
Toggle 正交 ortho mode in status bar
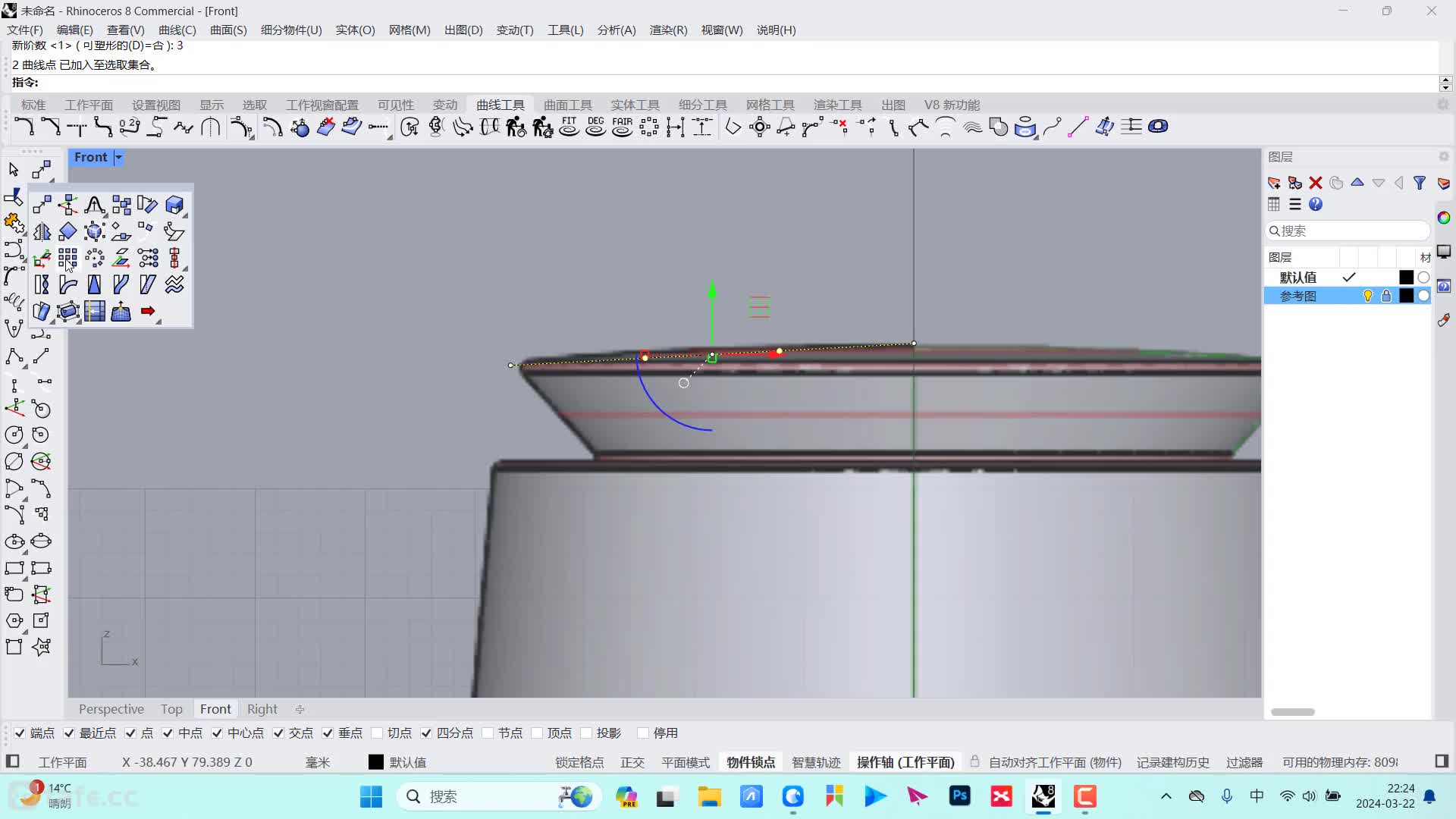[632, 762]
